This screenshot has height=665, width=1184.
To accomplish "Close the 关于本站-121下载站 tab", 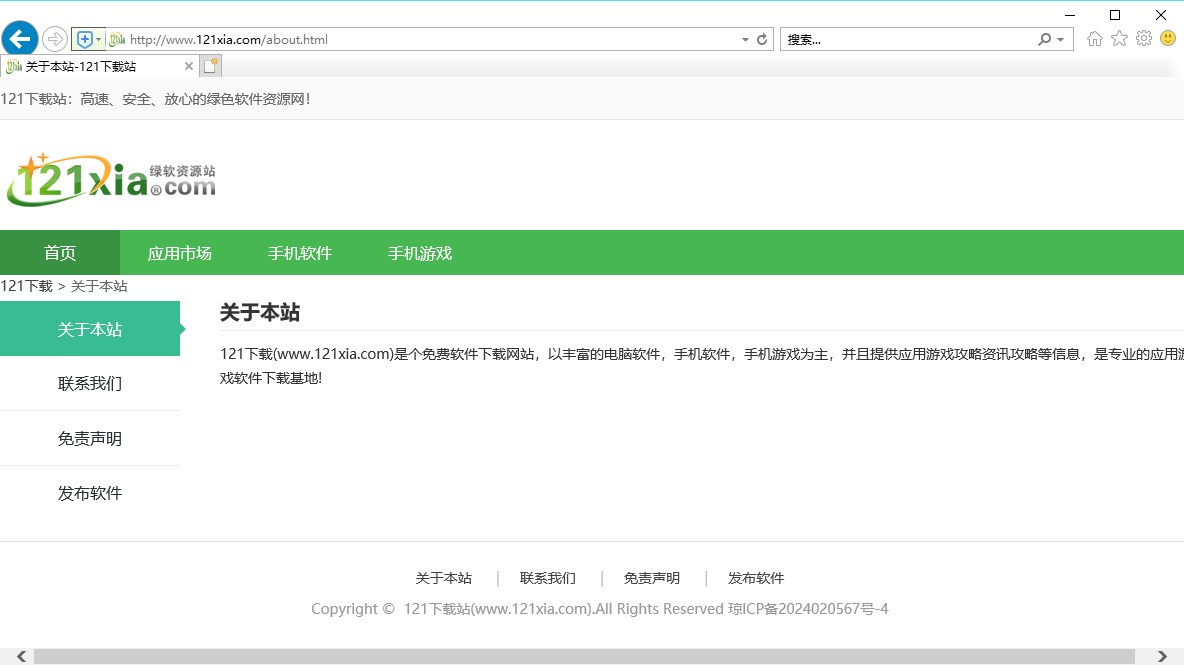I will (189, 66).
